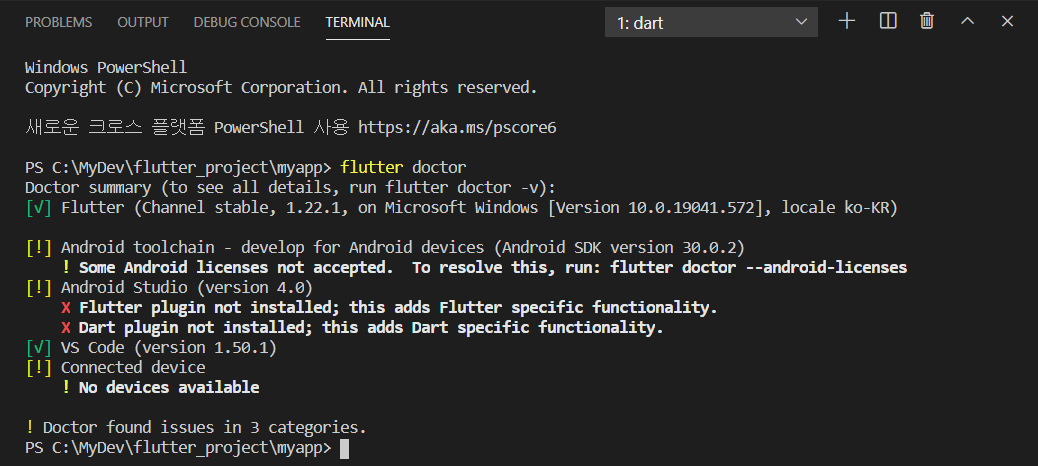Open the https://aka.ms/pscore6 link
This screenshot has width=1038, height=466.
click(x=457, y=128)
